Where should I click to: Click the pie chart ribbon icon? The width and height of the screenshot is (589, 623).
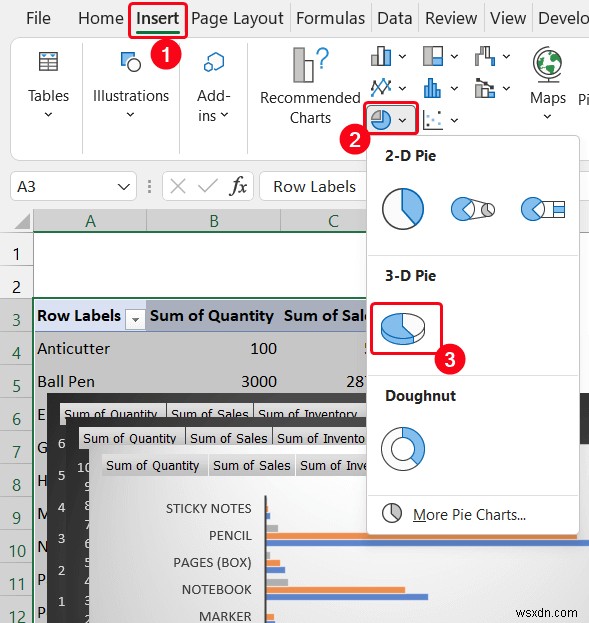click(x=381, y=120)
